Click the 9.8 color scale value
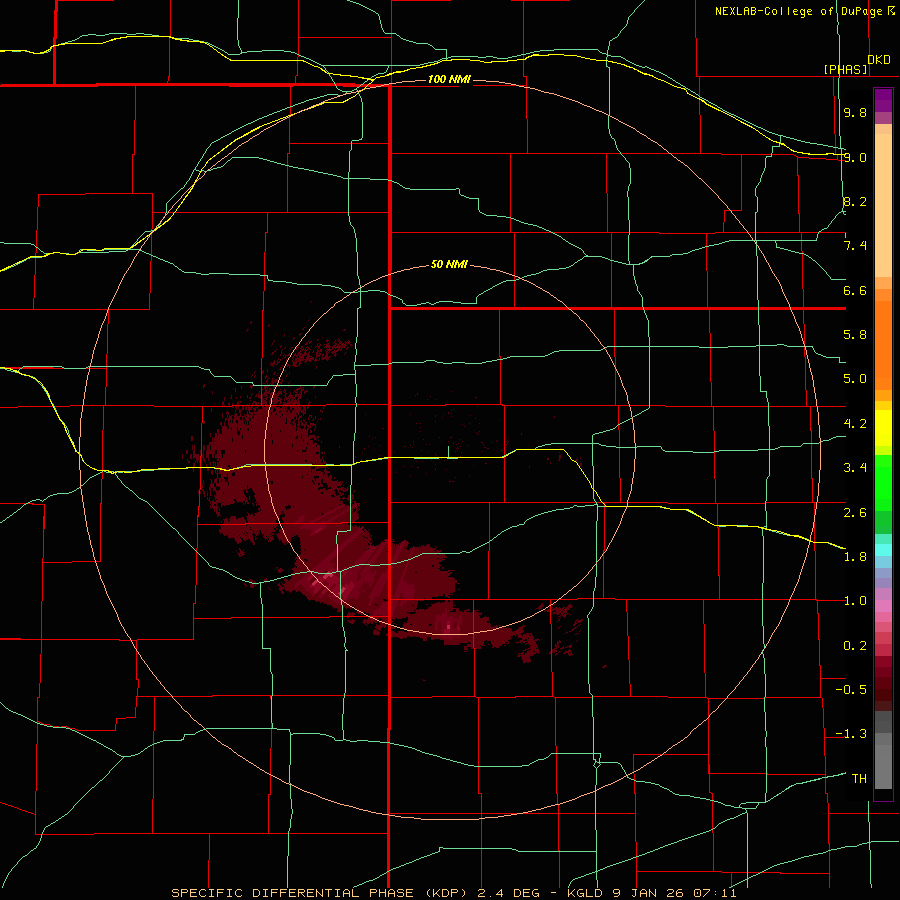900x900 pixels. click(x=855, y=112)
